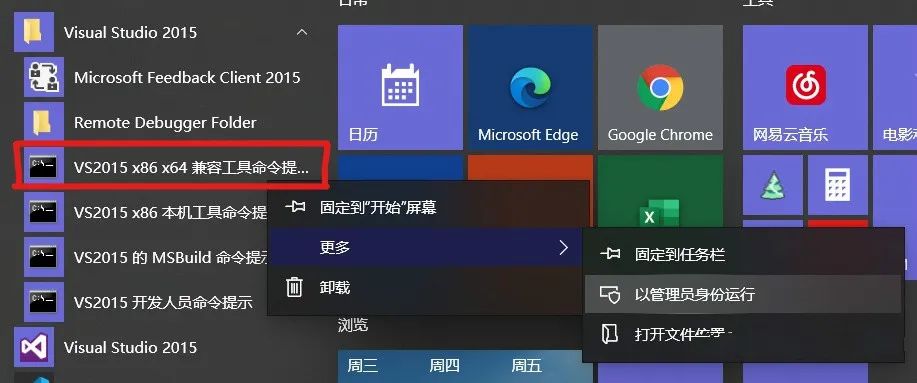
Task: Open the Google Chrome tile
Action: (x=660, y=88)
